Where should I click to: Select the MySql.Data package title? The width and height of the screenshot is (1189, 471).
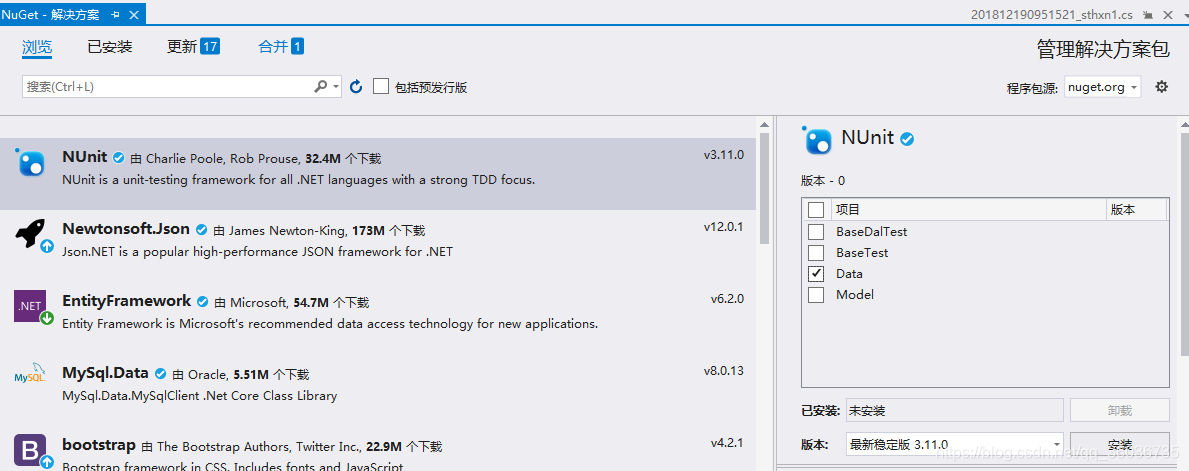105,373
